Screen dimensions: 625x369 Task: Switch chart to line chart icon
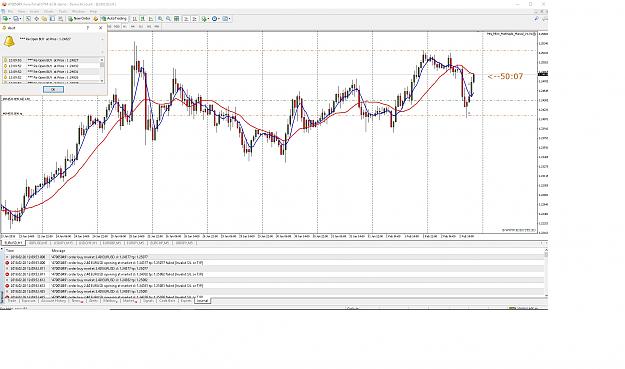coord(151,19)
